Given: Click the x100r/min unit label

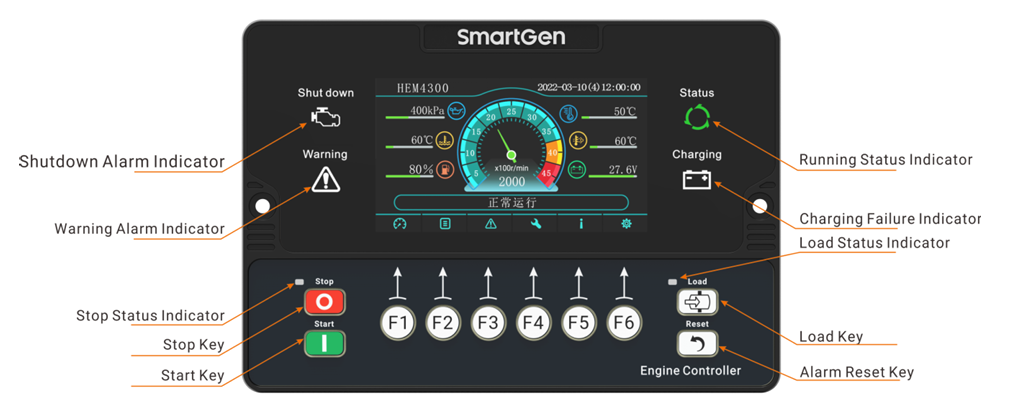Looking at the screenshot, I should [x=511, y=168].
